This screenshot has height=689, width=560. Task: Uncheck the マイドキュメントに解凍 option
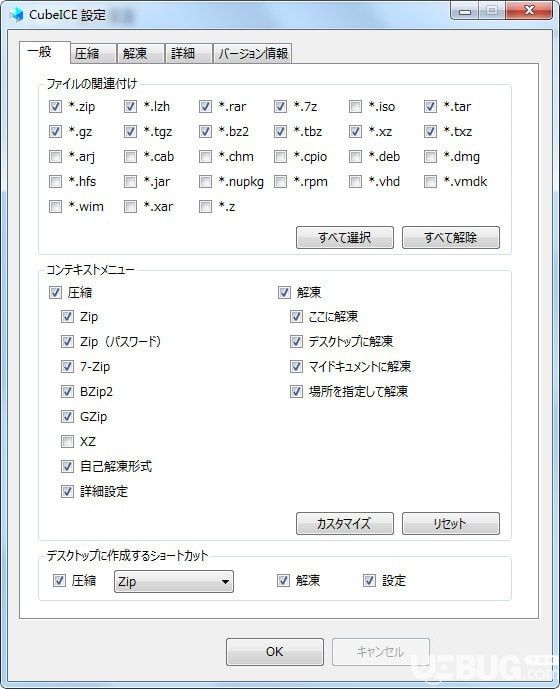coord(296,366)
